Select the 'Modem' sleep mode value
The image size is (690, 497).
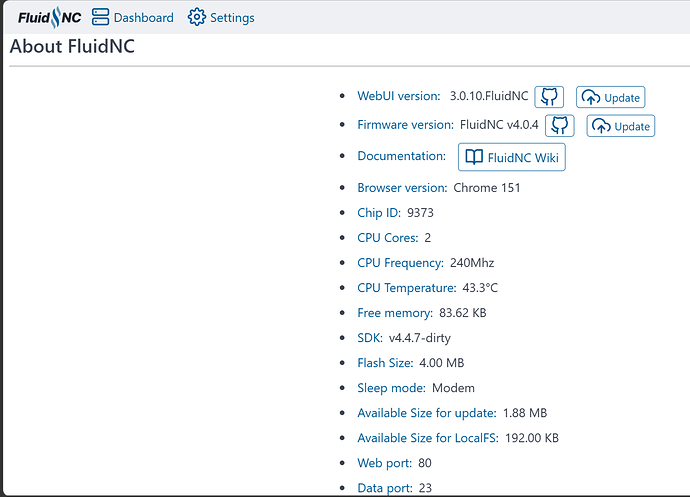click(453, 388)
